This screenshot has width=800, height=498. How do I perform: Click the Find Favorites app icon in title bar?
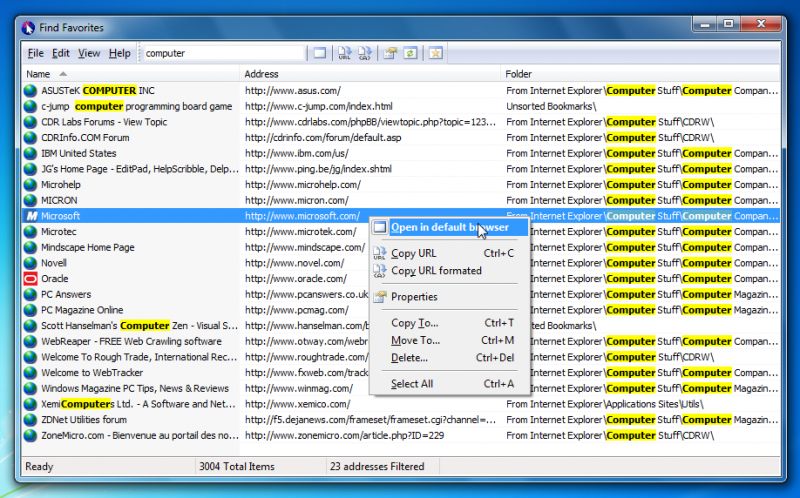[29, 28]
